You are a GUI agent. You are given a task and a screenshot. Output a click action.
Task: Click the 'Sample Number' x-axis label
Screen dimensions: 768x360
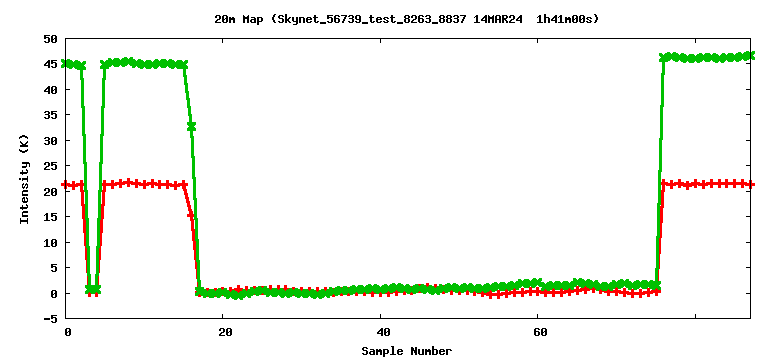pyautogui.click(x=407, y=351)
